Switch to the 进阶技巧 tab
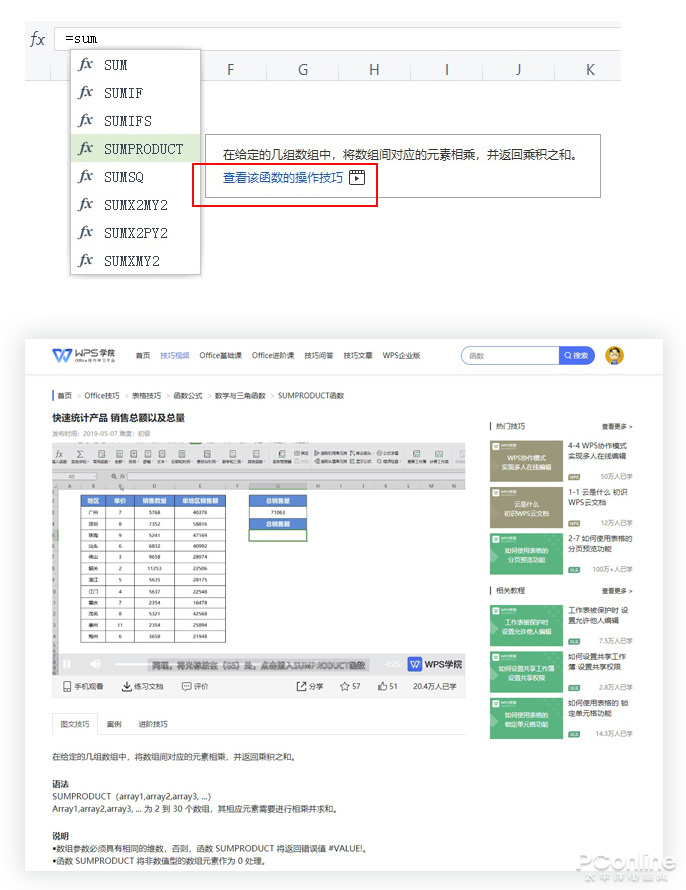 pos(153,724)
